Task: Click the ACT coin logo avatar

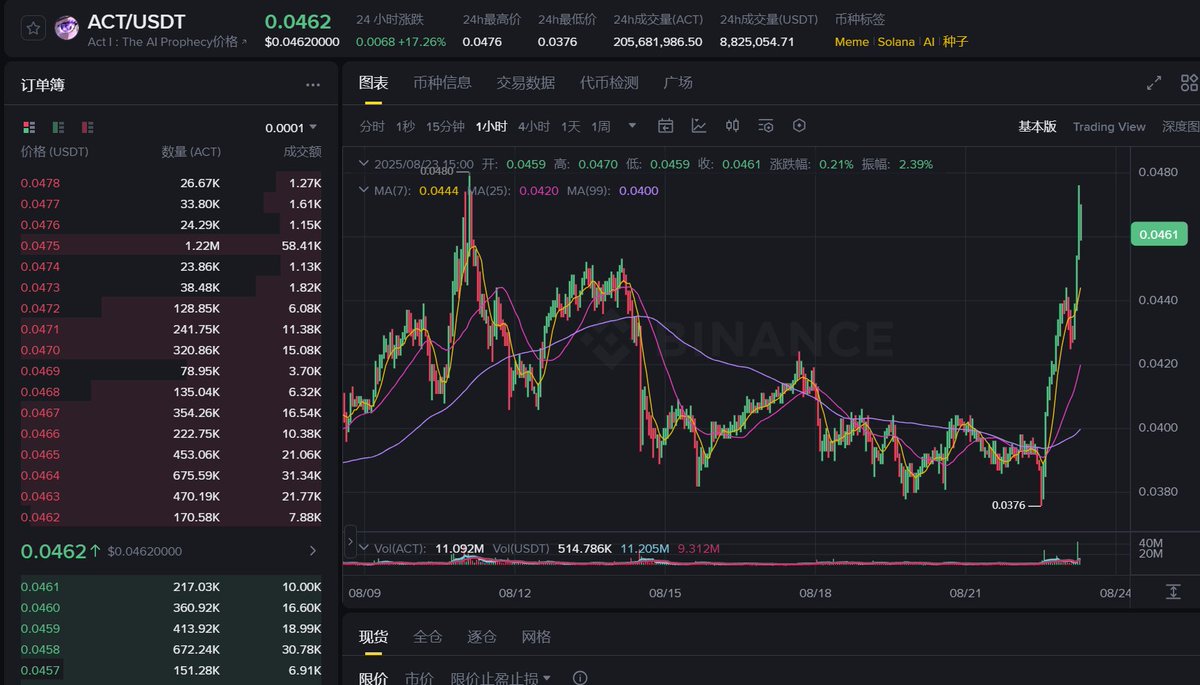Action: pos(67,29)
